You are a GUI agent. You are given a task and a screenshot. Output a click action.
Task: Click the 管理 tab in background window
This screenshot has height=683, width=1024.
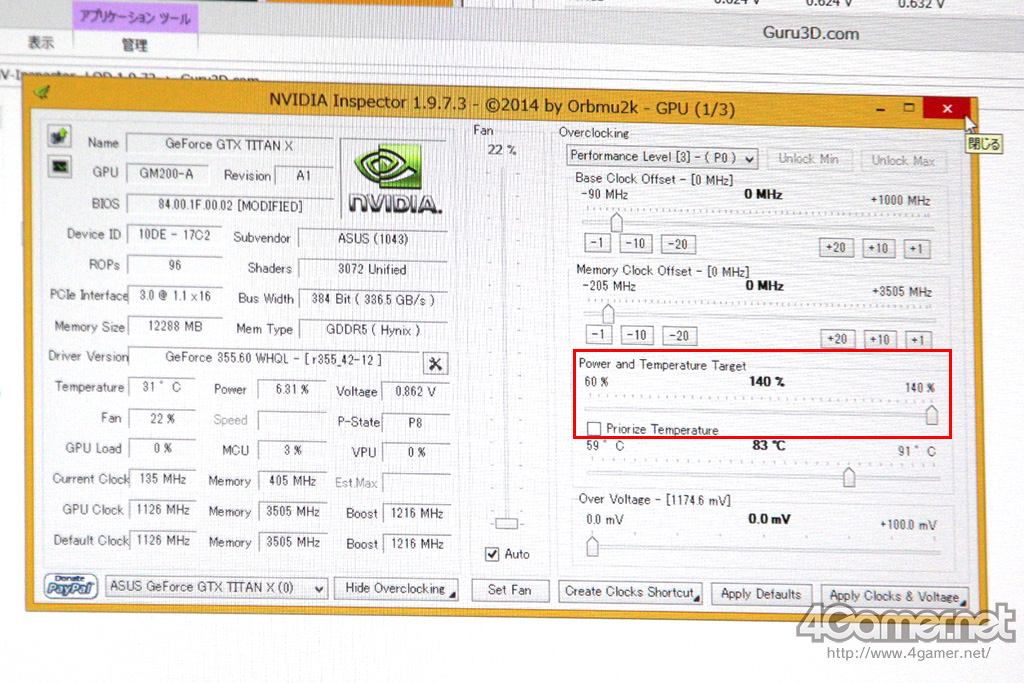pyautogui.click(x=135, y=45)
